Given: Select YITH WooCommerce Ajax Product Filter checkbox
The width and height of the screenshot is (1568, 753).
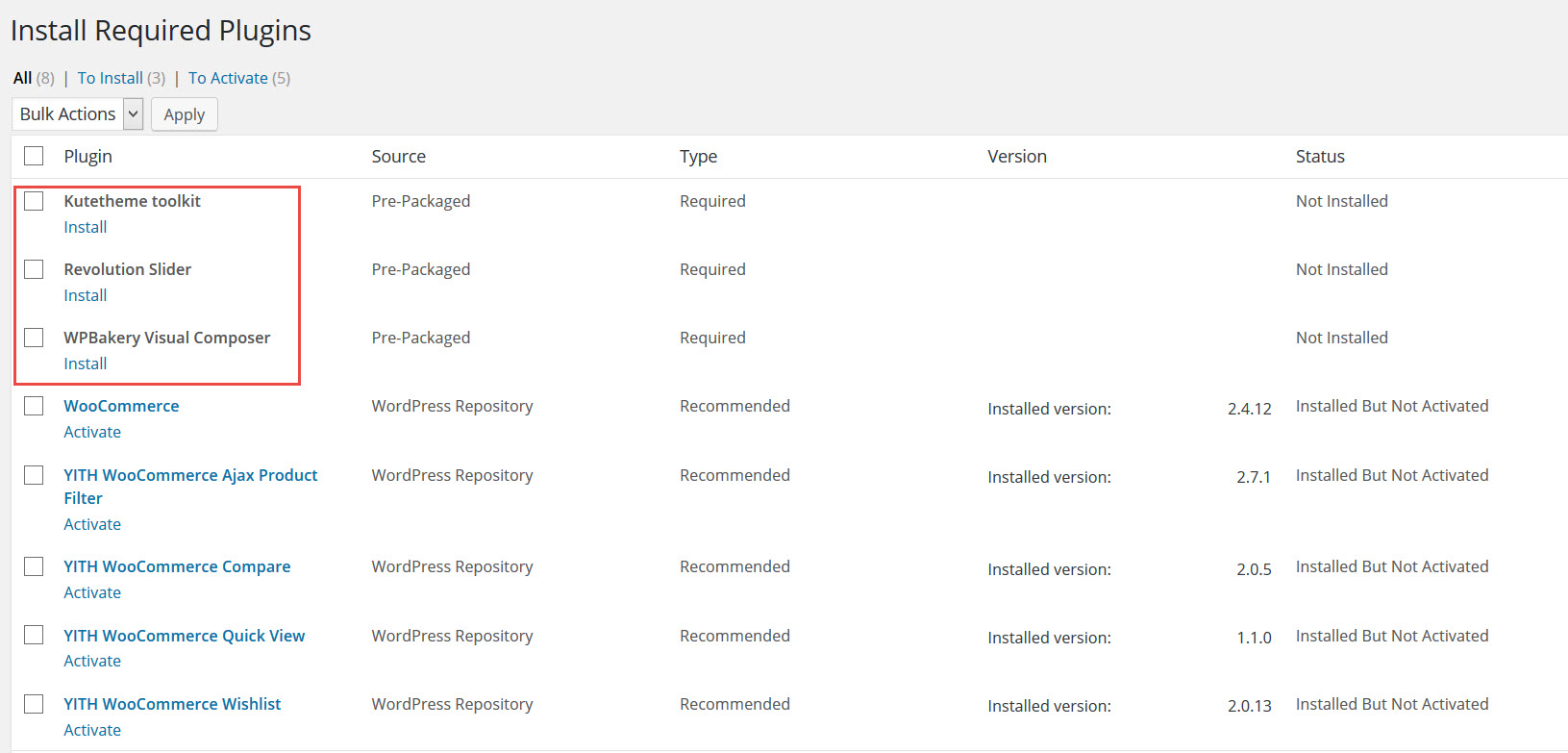Looking at the screenshot, I should pos(34,475).
